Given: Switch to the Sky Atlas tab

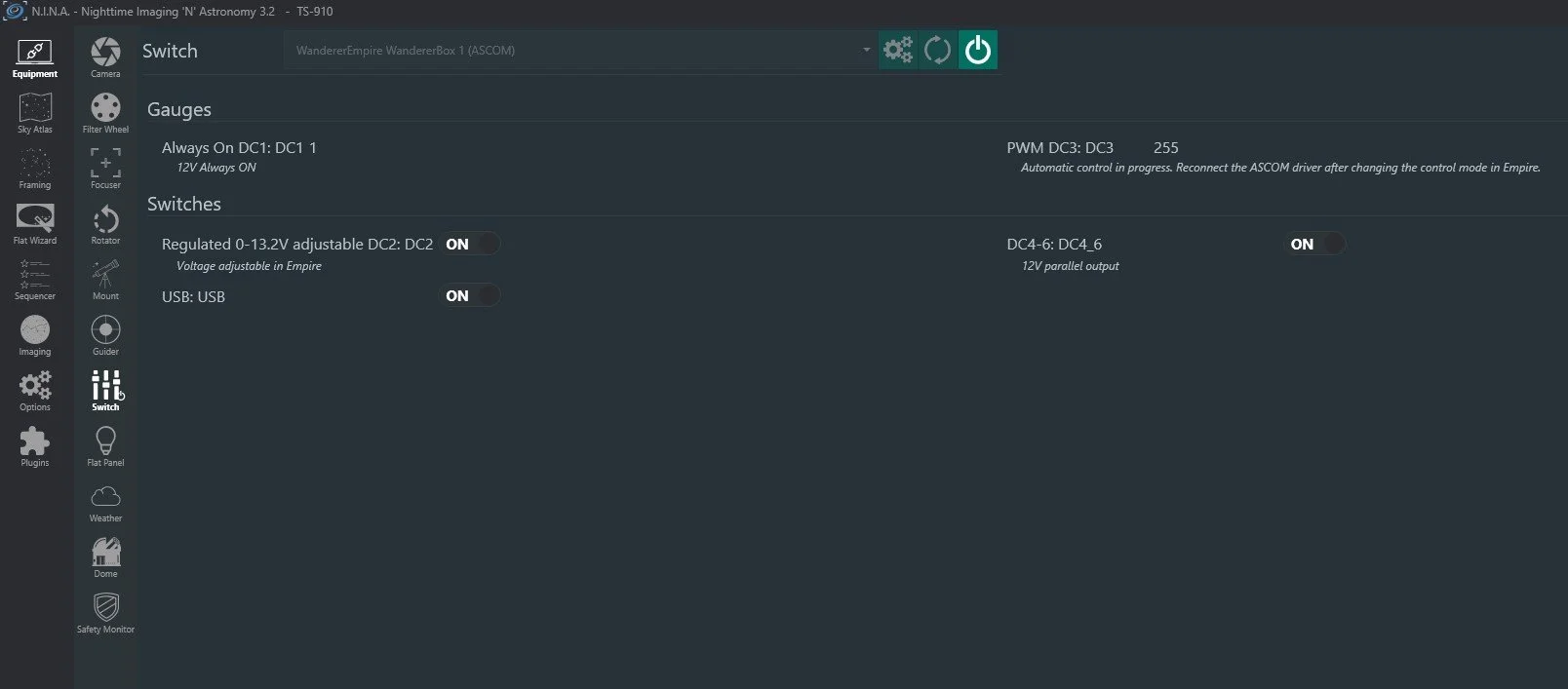Looking at the screenshot, I should (35, 113).
